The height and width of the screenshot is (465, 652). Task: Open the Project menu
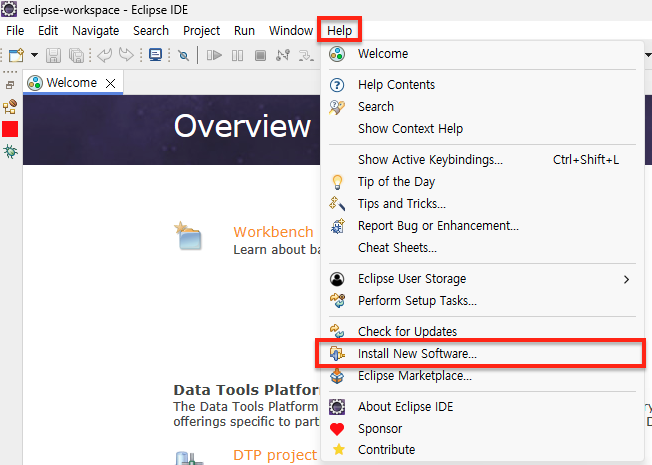(202, 31)
